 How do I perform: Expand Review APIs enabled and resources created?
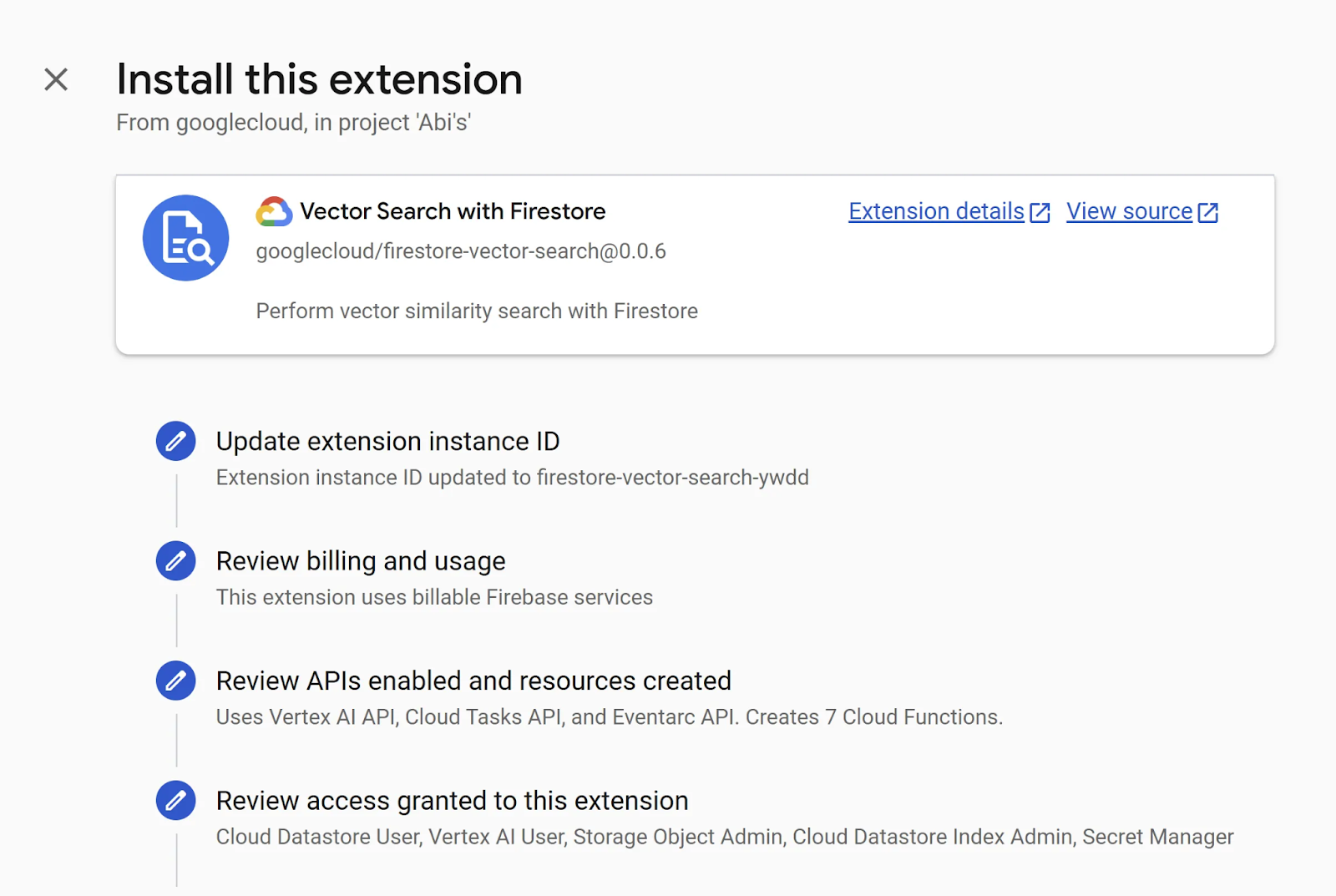tap(473, 681)
